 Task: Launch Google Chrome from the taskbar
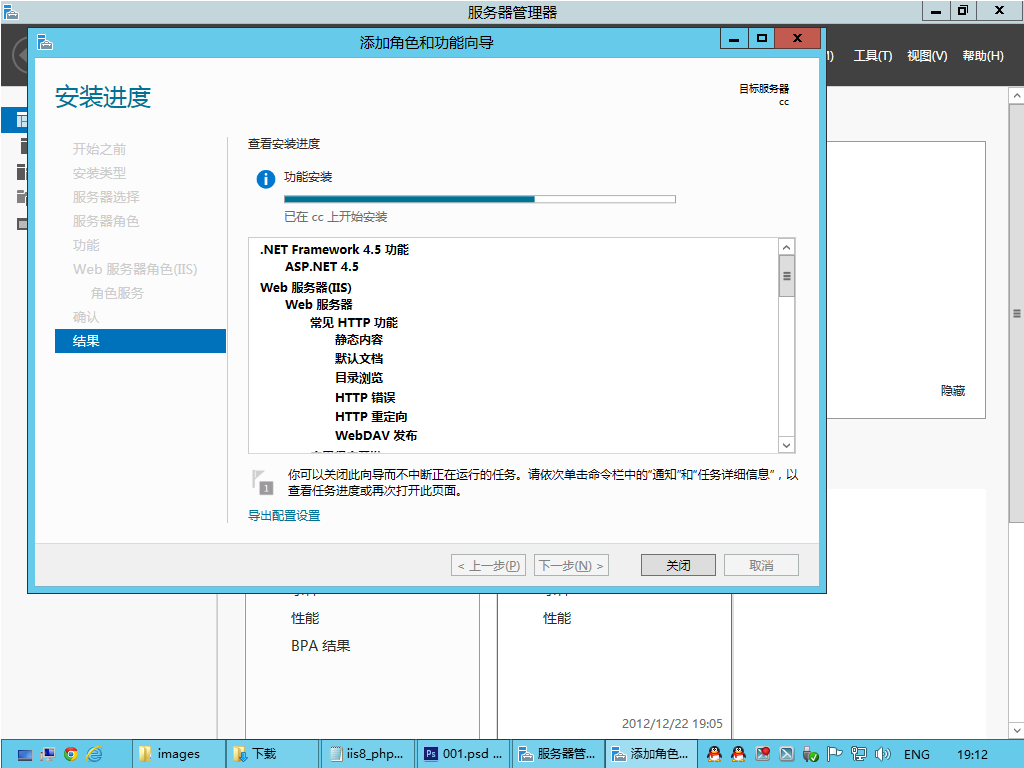(x=71, y=754)
